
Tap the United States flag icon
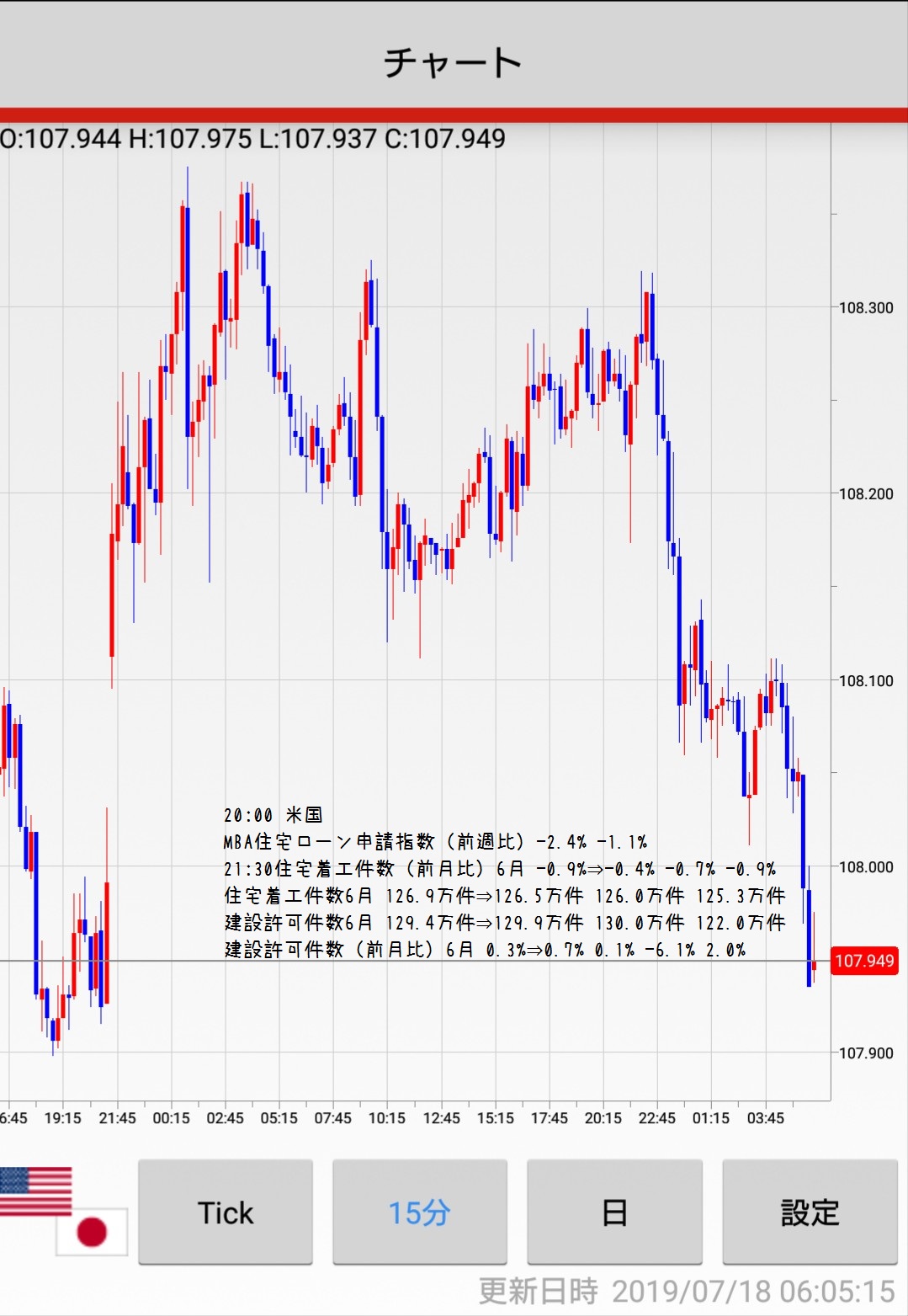(x=35, y=1191)
